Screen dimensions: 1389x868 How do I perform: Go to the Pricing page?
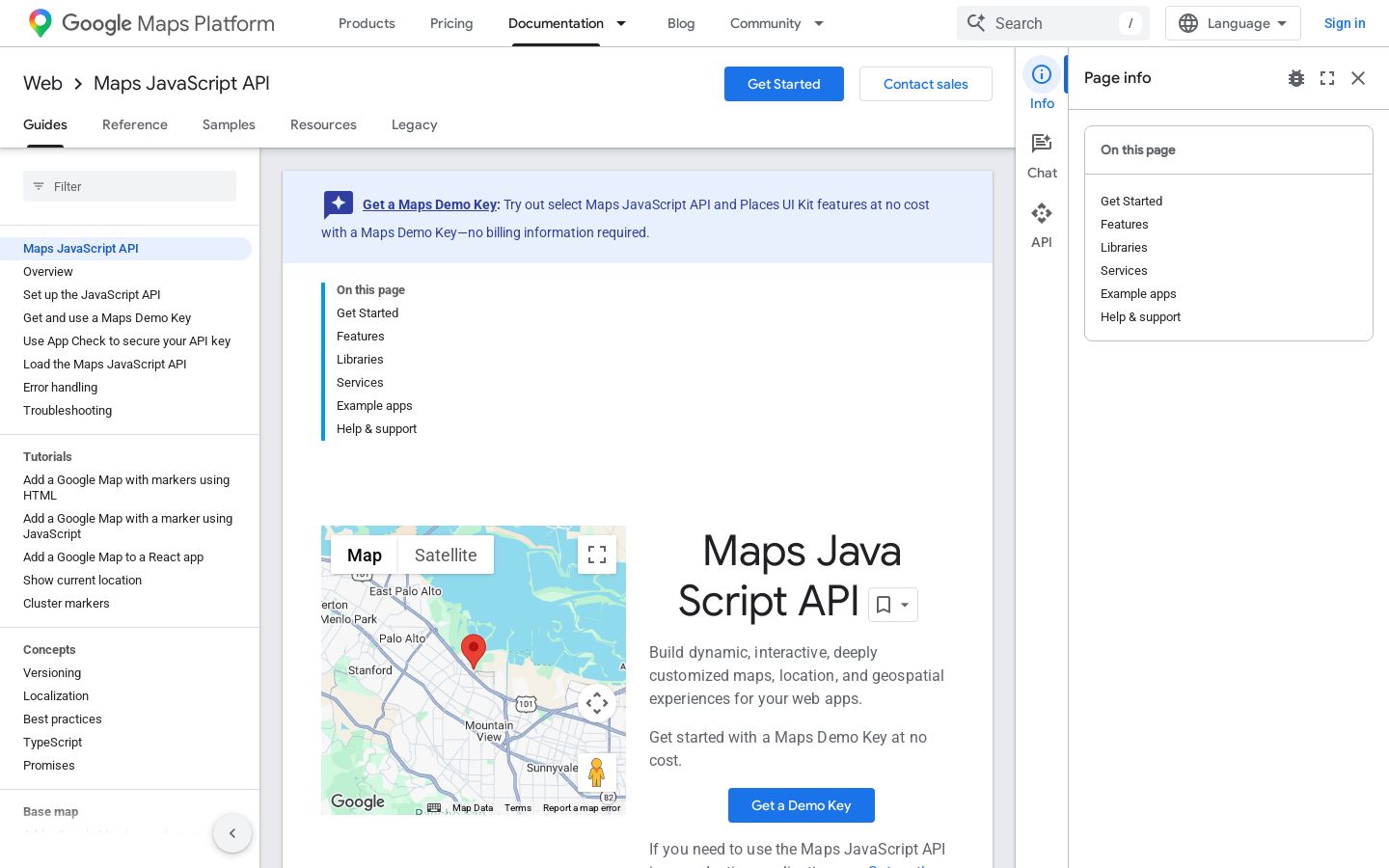(x=451, y=23)
